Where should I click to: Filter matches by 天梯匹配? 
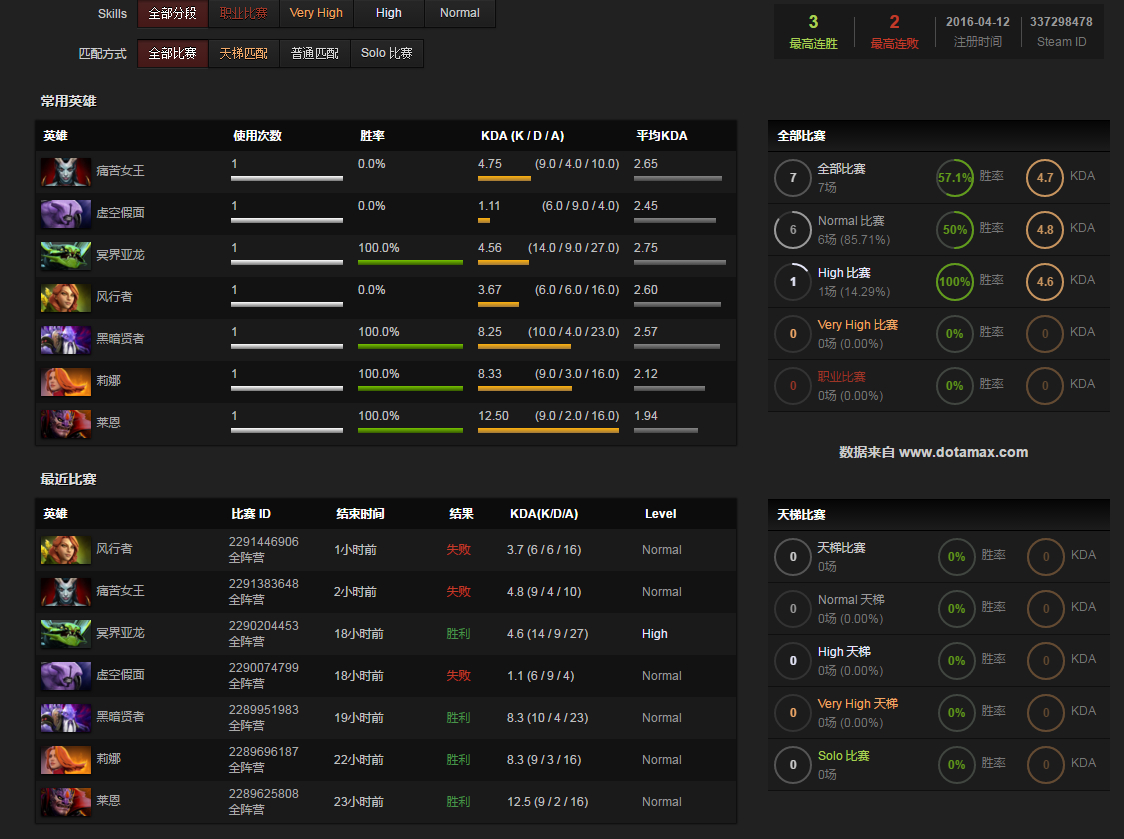pyautogui.click(x=244, y=53)
